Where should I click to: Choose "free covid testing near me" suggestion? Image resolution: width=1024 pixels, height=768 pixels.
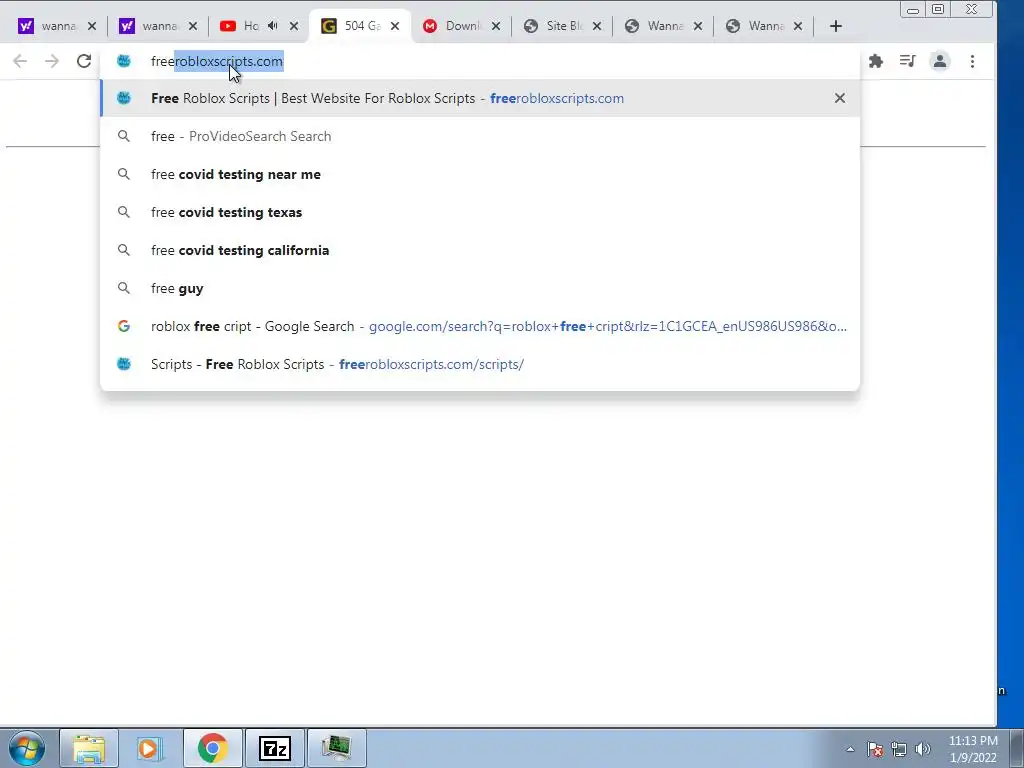(x=480, y=174)
